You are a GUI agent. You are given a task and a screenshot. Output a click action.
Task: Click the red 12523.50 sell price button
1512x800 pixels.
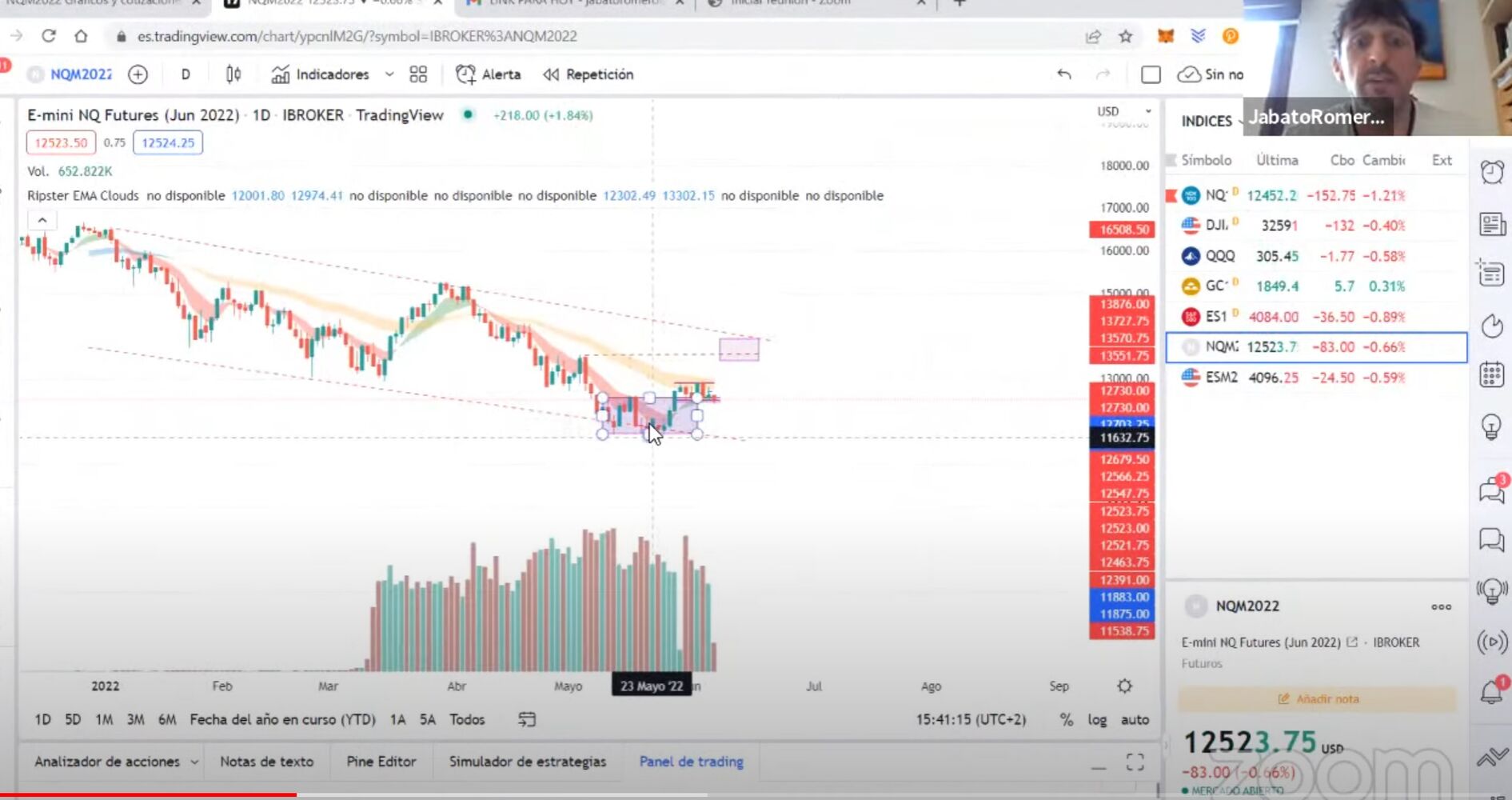[x=61, y=142]
